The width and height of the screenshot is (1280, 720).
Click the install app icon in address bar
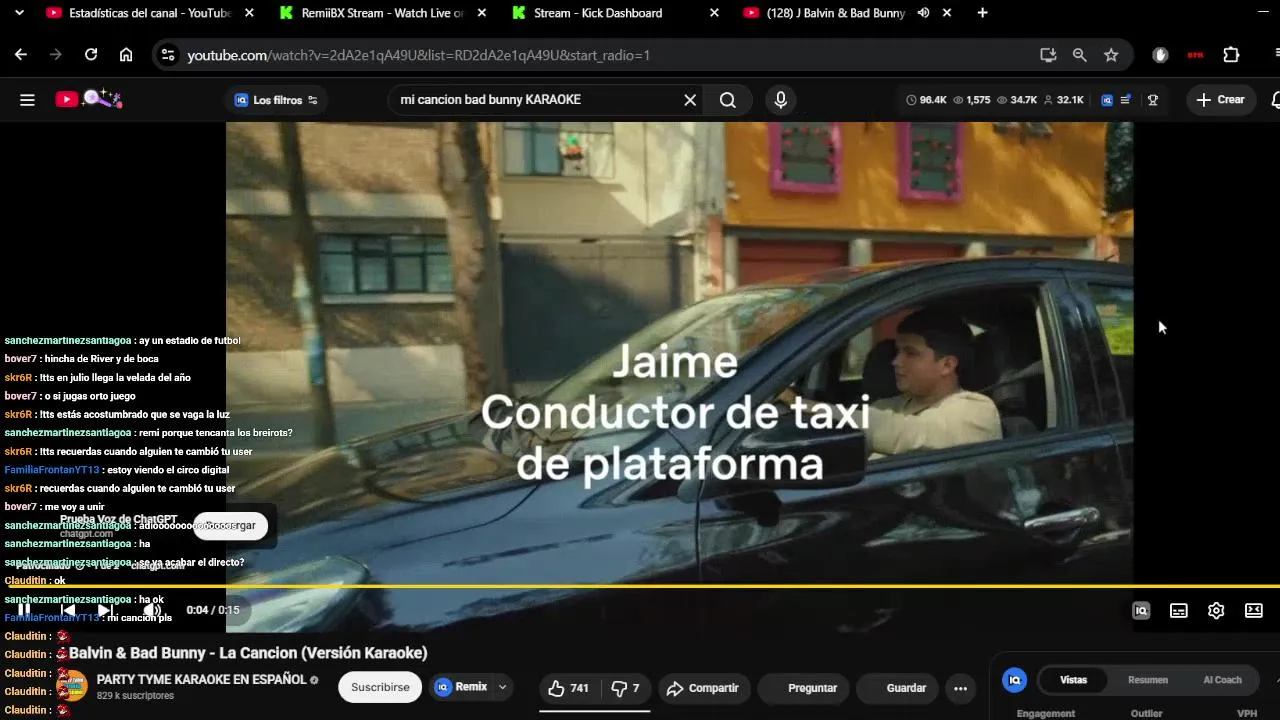(x=1048, y=55)
